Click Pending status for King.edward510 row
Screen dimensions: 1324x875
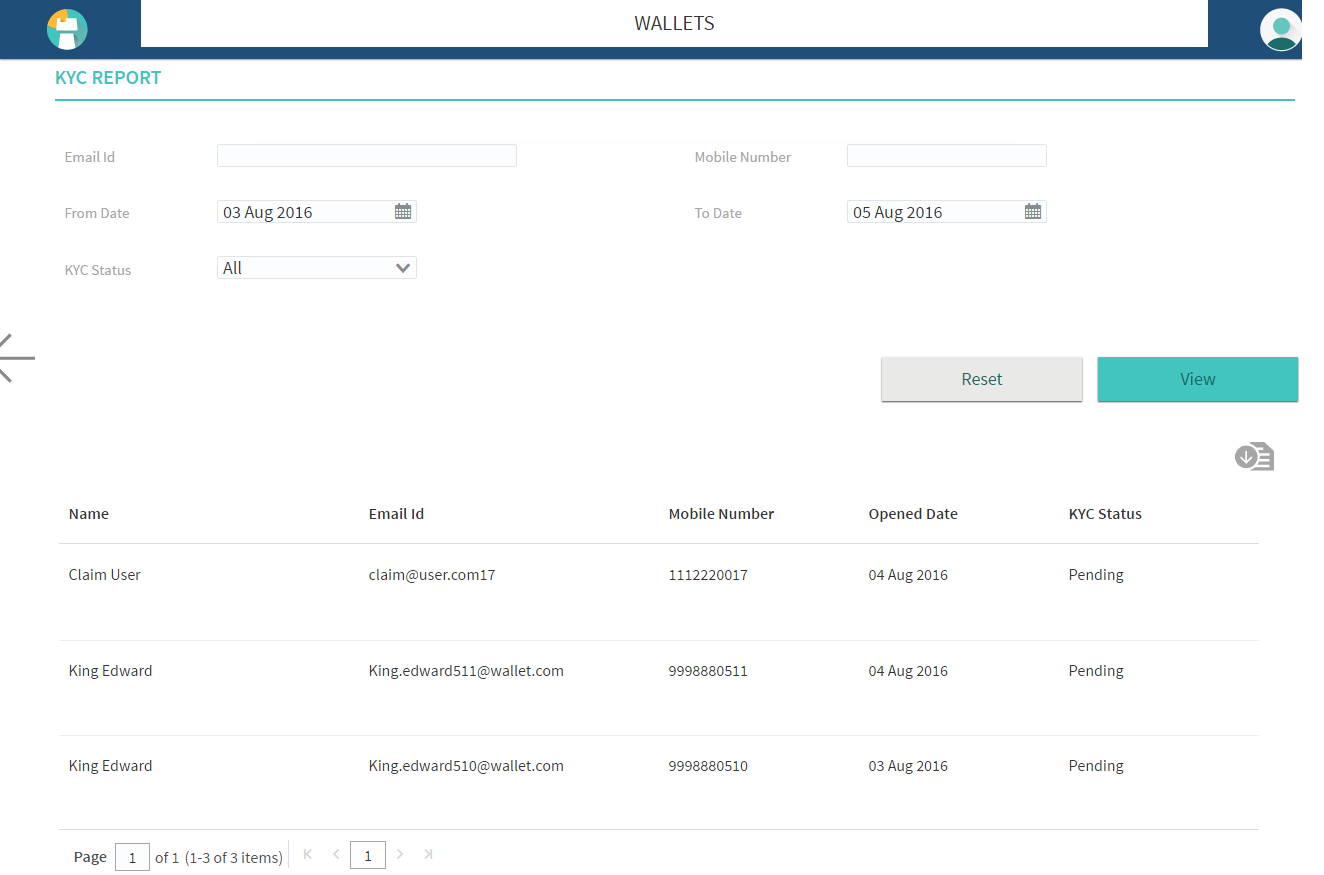(1096, 766)
